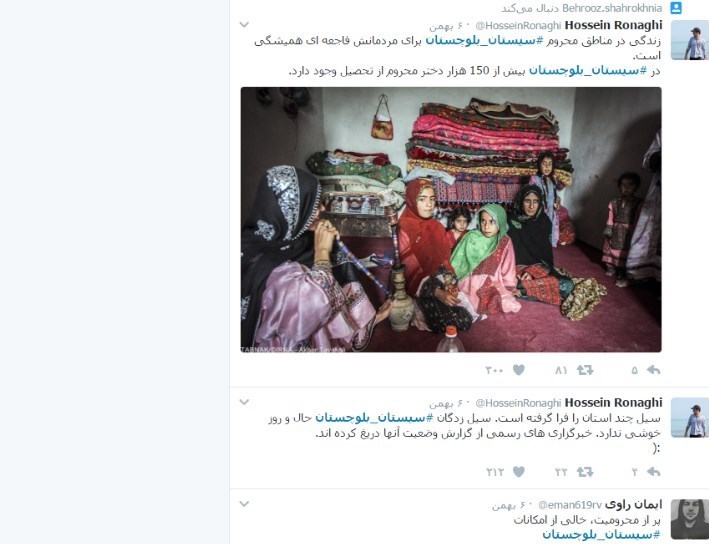Image resolution: width=709 pixels, height=544 pixels.
Task: Click the follower person icon beside Behrooz.shahrokhnia
Action: pos(676,8)
